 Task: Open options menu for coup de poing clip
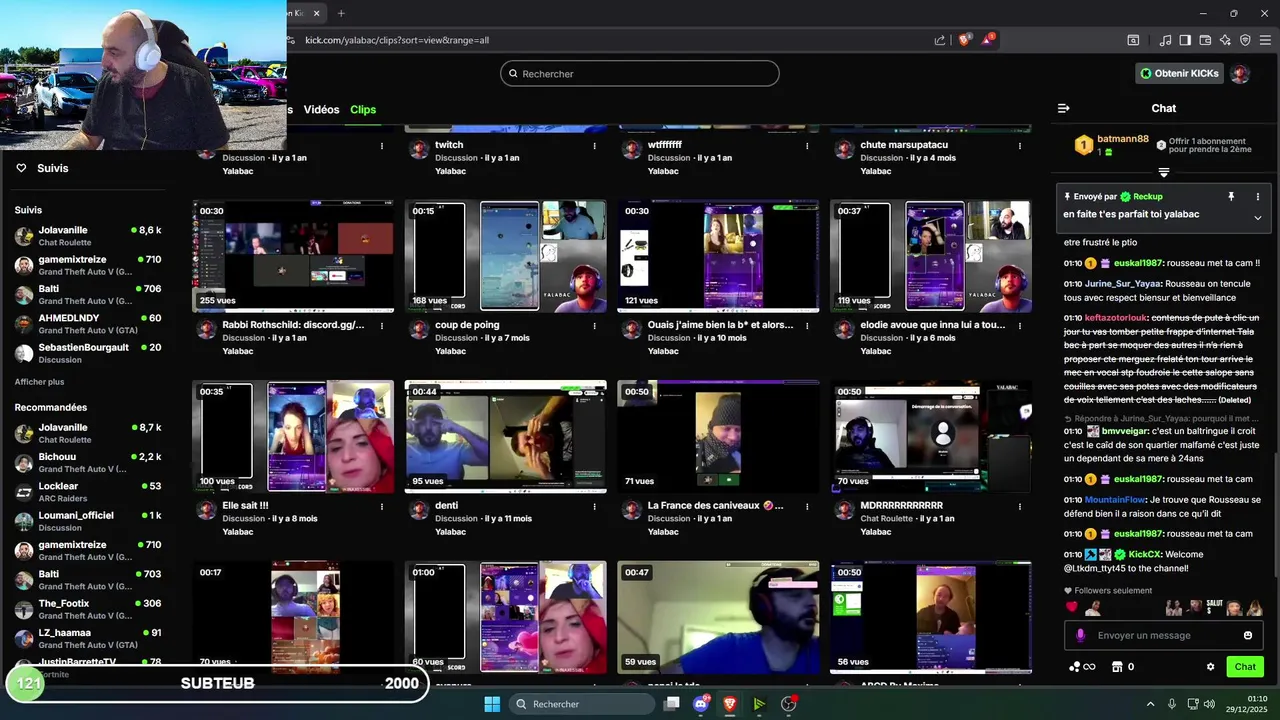(594, 325)
